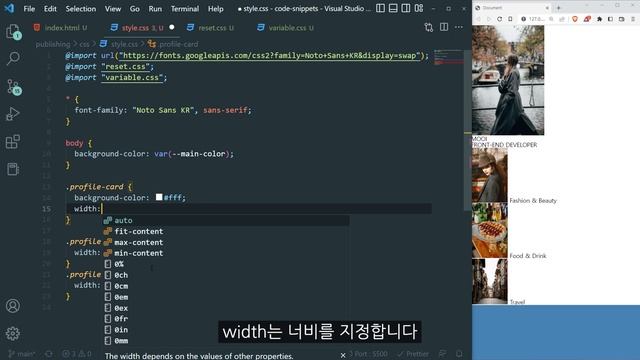
Task: Open the Go menu
Action: (134, 9)
